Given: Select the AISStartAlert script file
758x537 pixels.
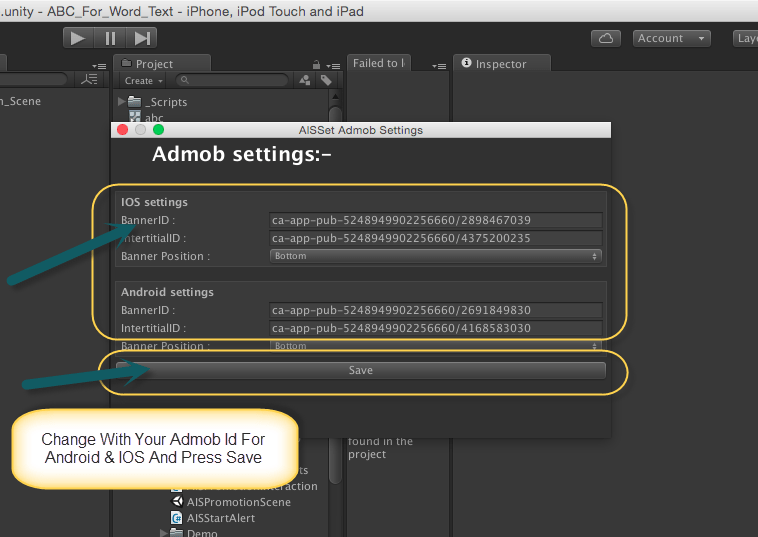Looking at the screenshot, I should pyautogui.click(x=220, y=518).
